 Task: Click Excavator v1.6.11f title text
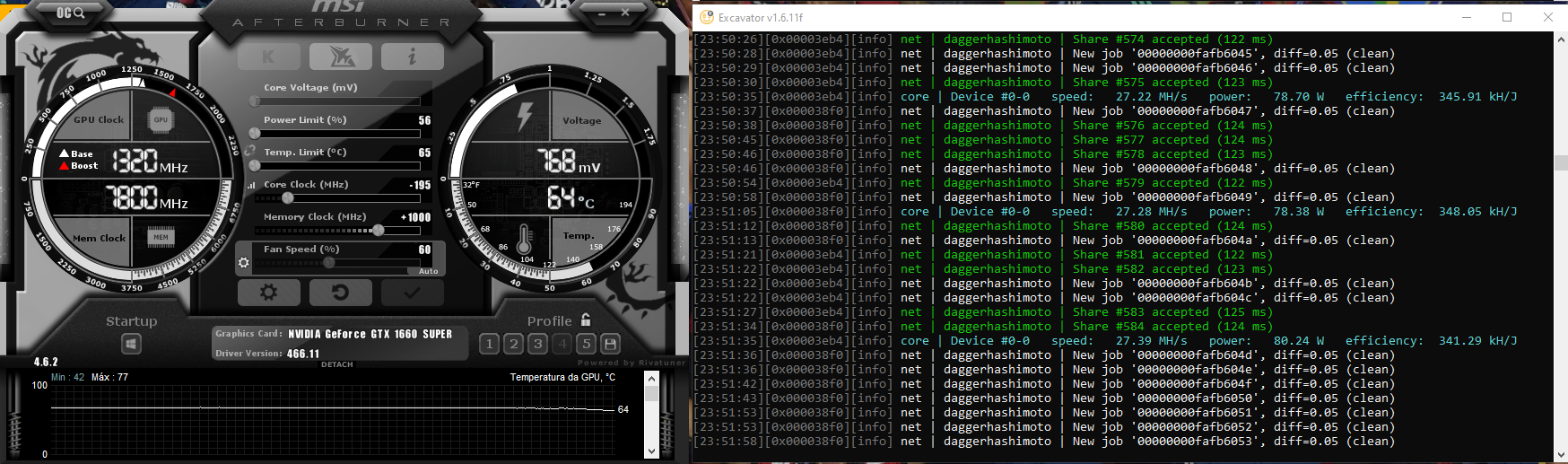pos(761,17)
